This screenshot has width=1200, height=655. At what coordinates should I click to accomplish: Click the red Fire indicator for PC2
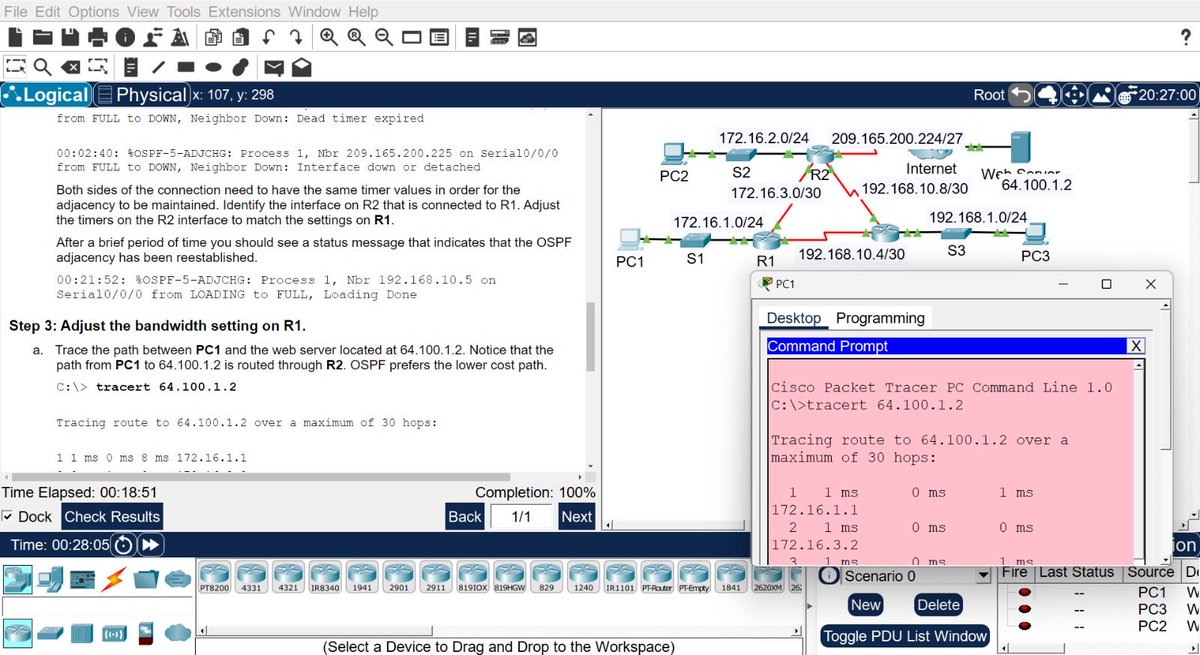1024,626
